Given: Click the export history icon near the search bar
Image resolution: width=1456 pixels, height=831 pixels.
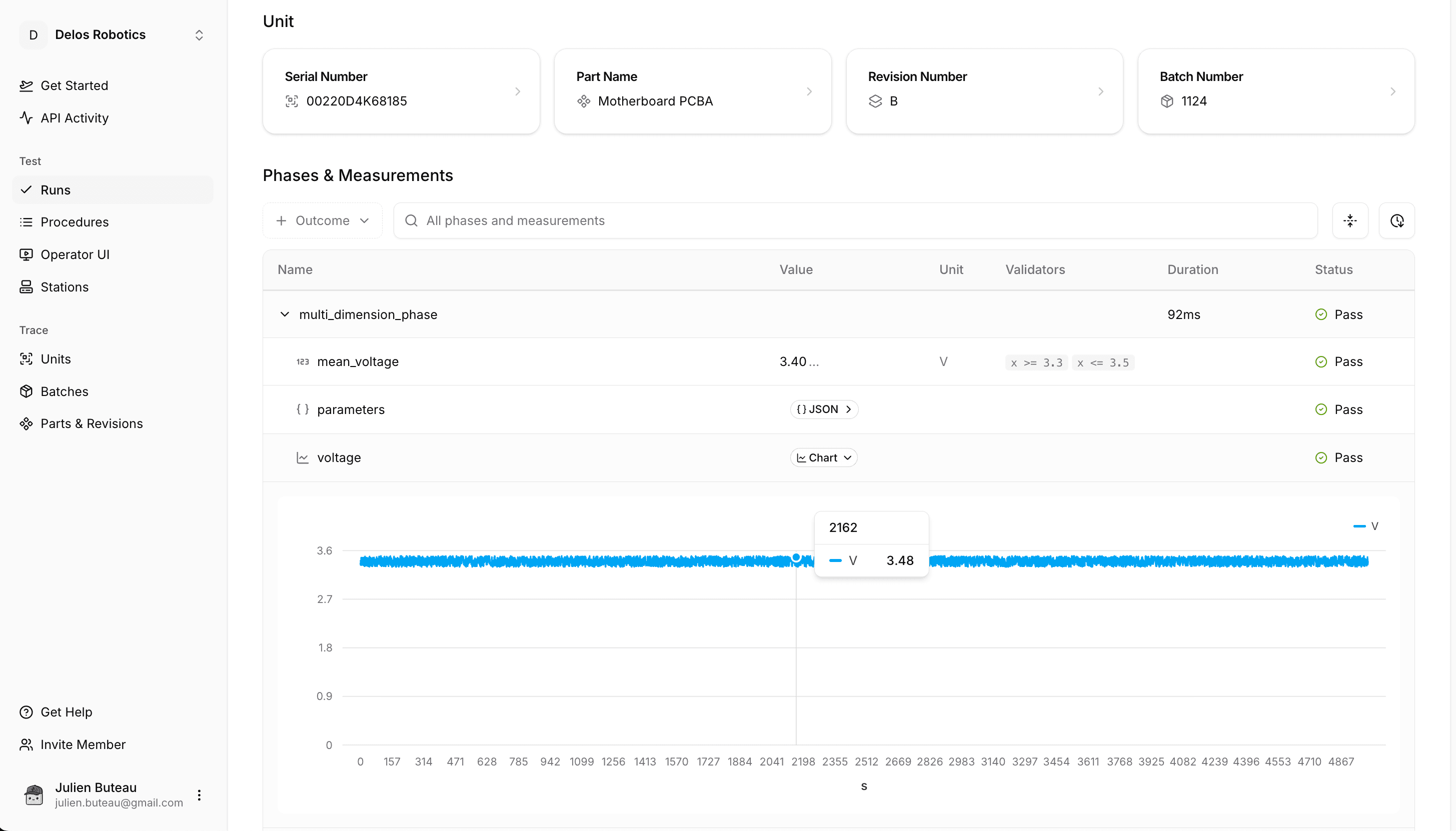Looking at the screenshot, I should click(x=1397, y=220).
